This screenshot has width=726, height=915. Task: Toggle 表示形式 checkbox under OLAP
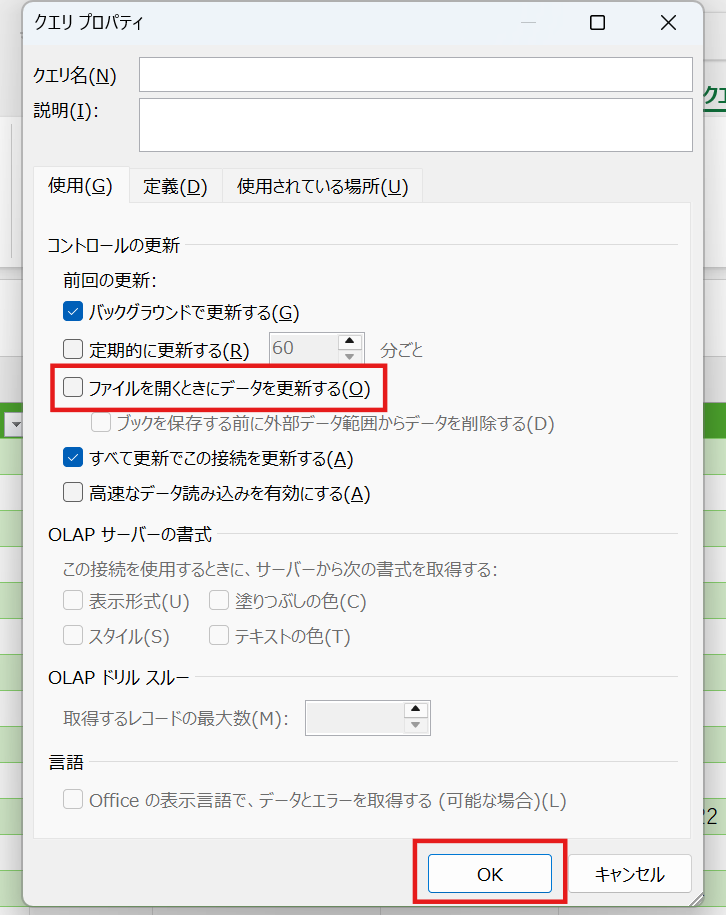(x=73, y=600)
